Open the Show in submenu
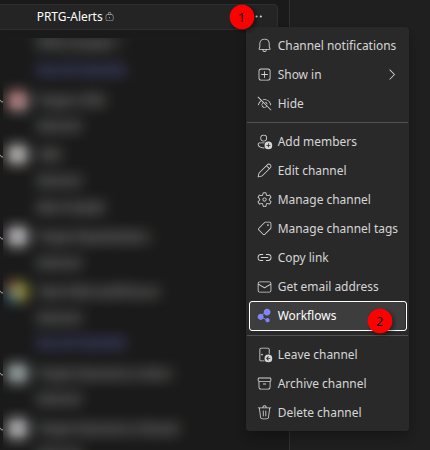 (327, 75)
